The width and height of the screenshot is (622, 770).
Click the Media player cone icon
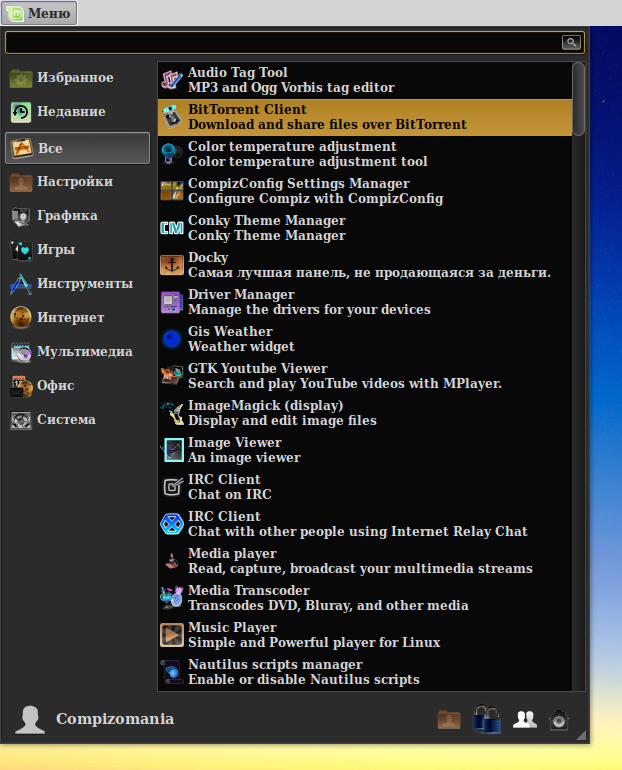point(172,561)
